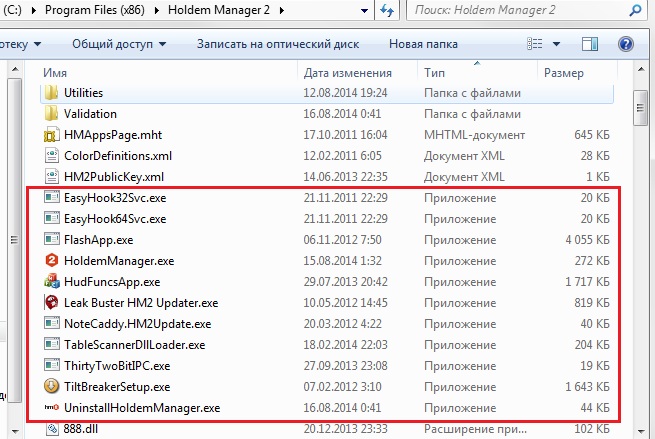This screenshot has height=439, width=655.
Task: Select the 888.dll file icon
Action: point(52,429)
